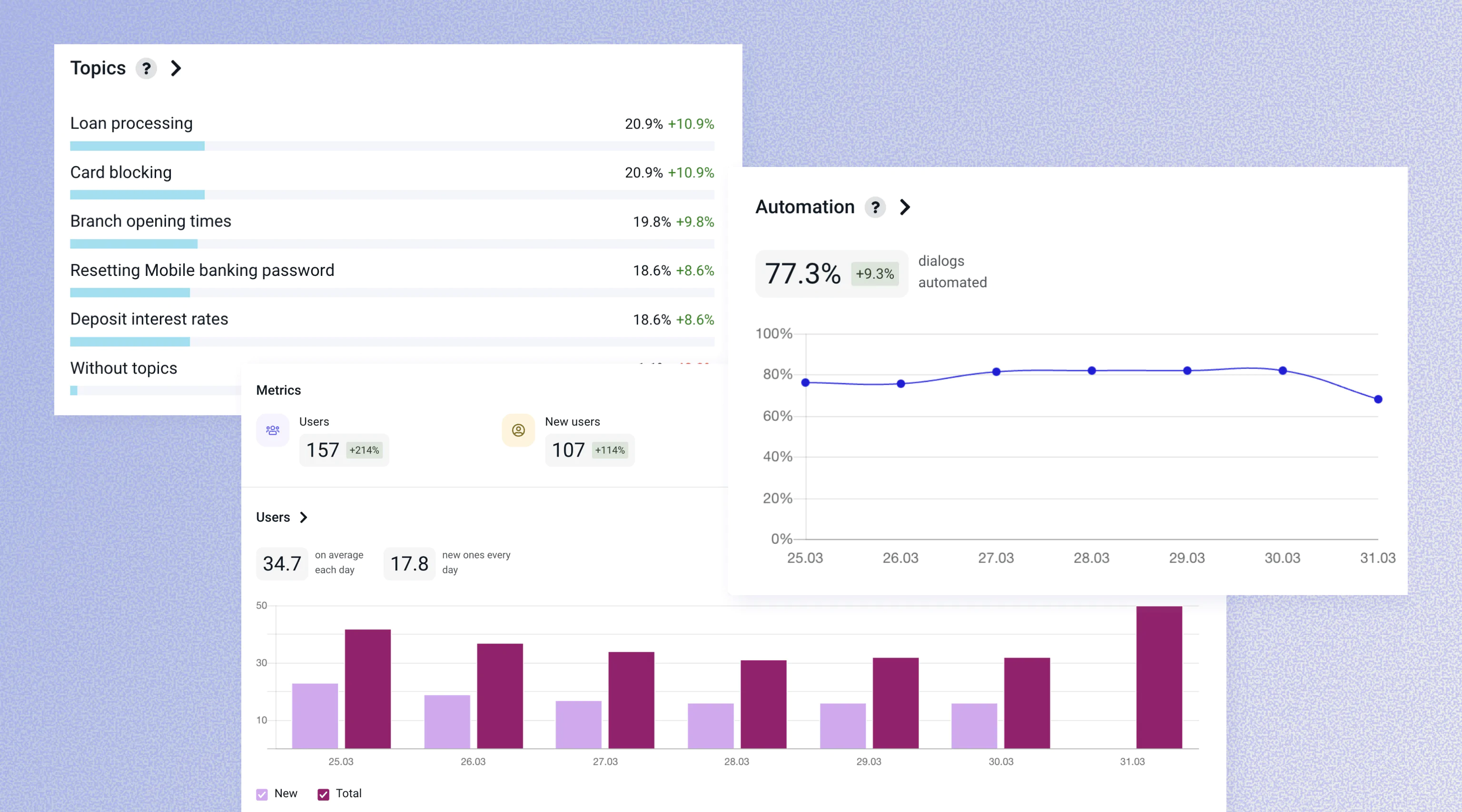
Task: Uncheck the Total series checkbox
Action: [323, 794]
